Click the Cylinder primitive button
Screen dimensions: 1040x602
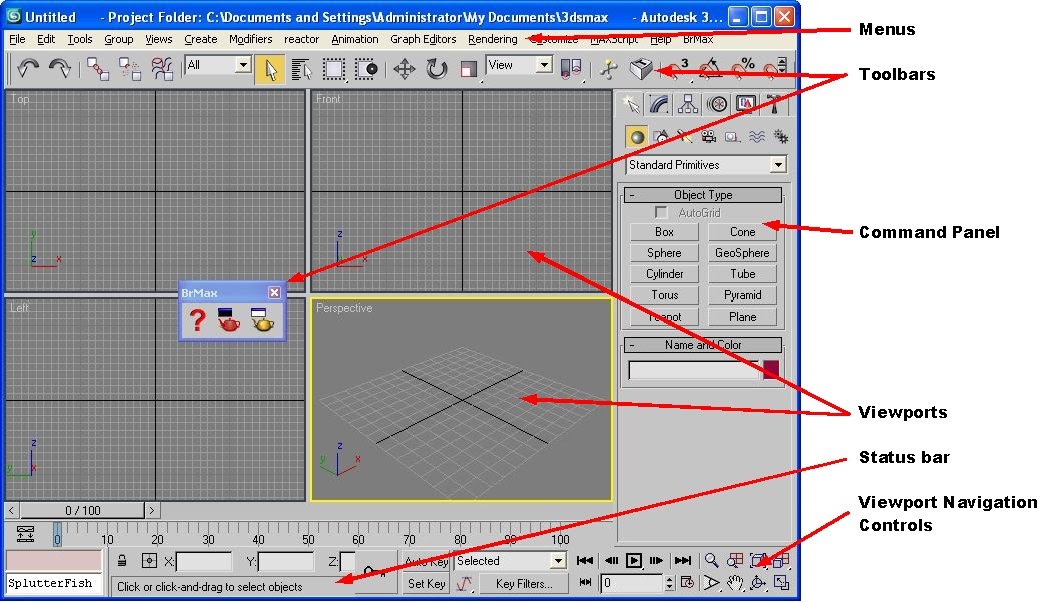click(664, 274)
